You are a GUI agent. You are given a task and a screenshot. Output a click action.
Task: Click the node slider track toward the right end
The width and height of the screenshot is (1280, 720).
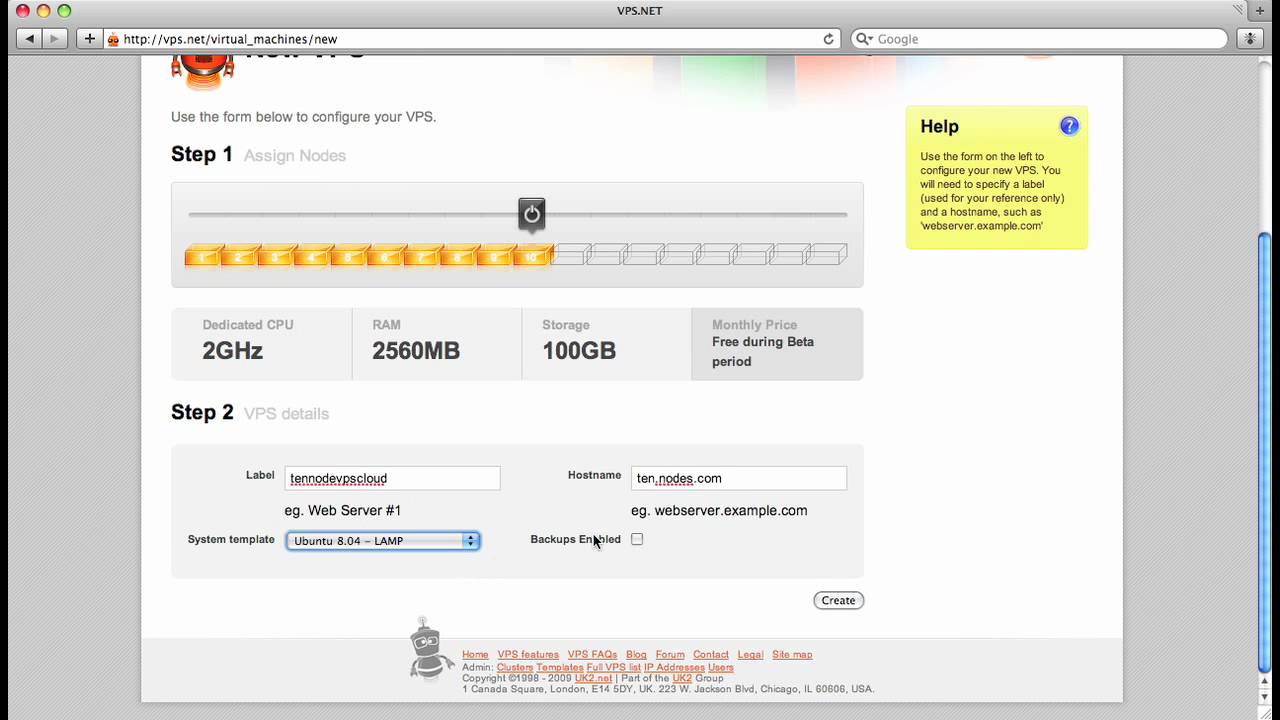pos(800,214)
